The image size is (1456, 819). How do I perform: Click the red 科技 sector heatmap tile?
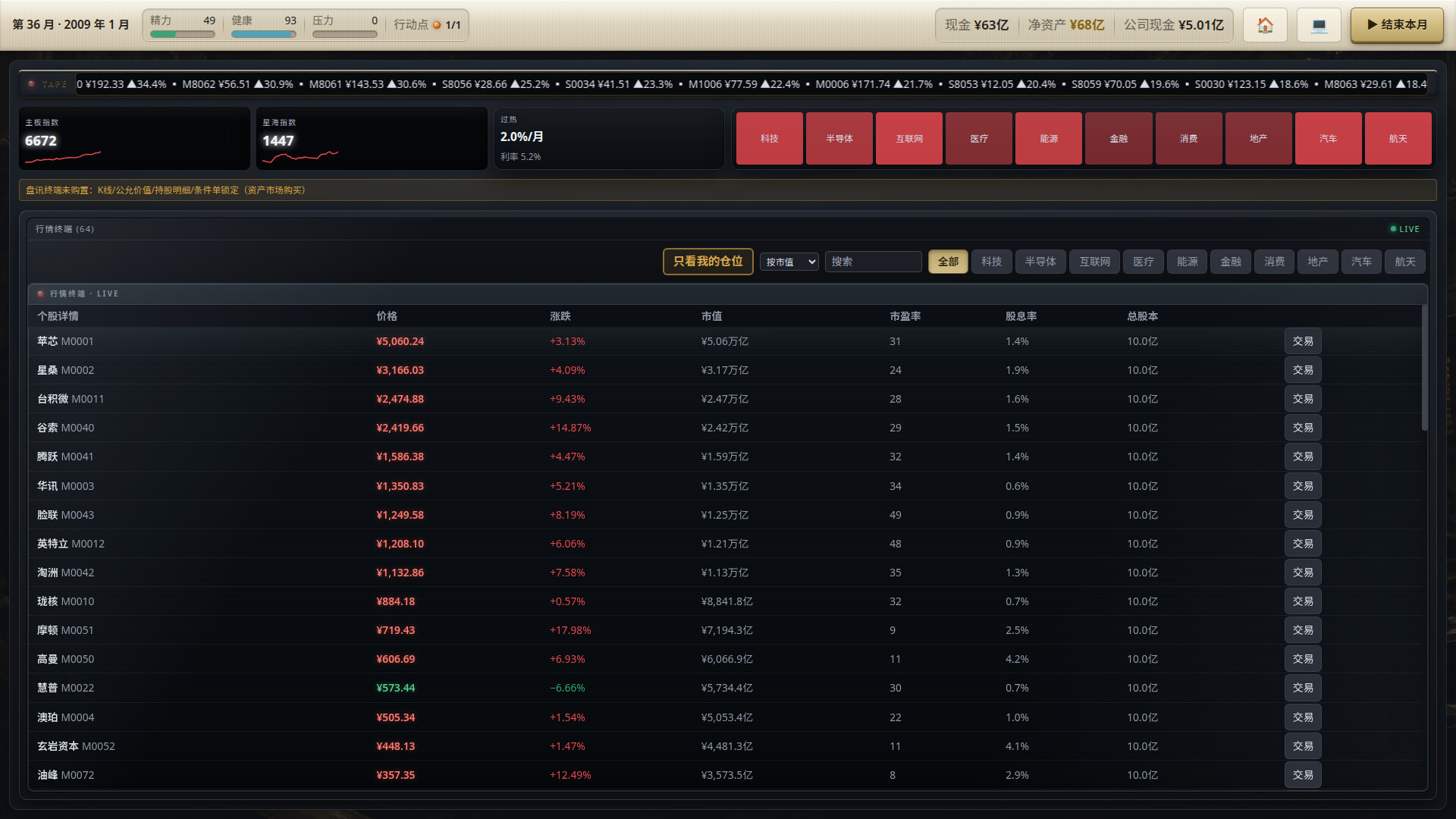click(x=769, y=139)
